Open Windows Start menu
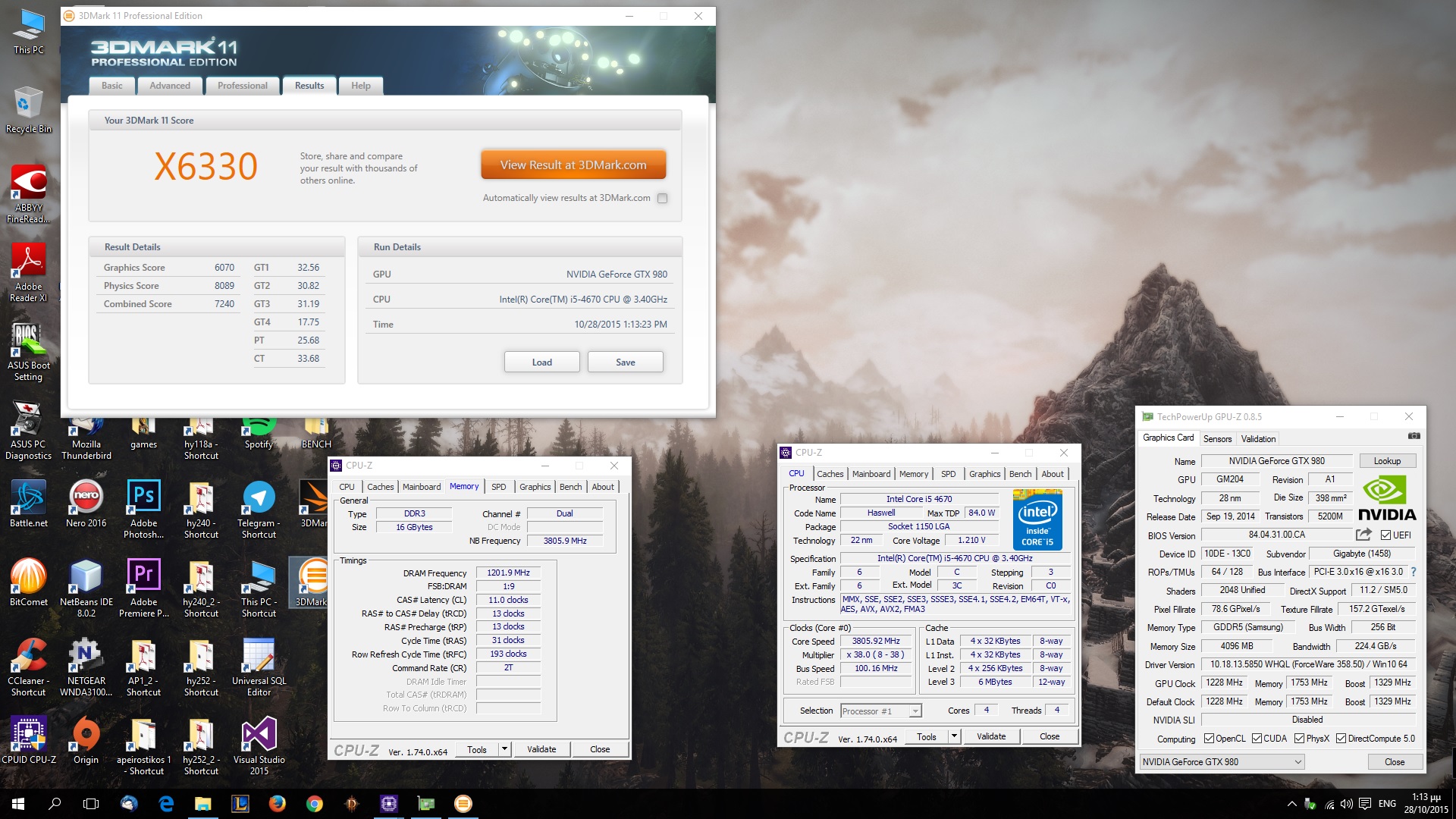1456x819 pixels. 18,804
